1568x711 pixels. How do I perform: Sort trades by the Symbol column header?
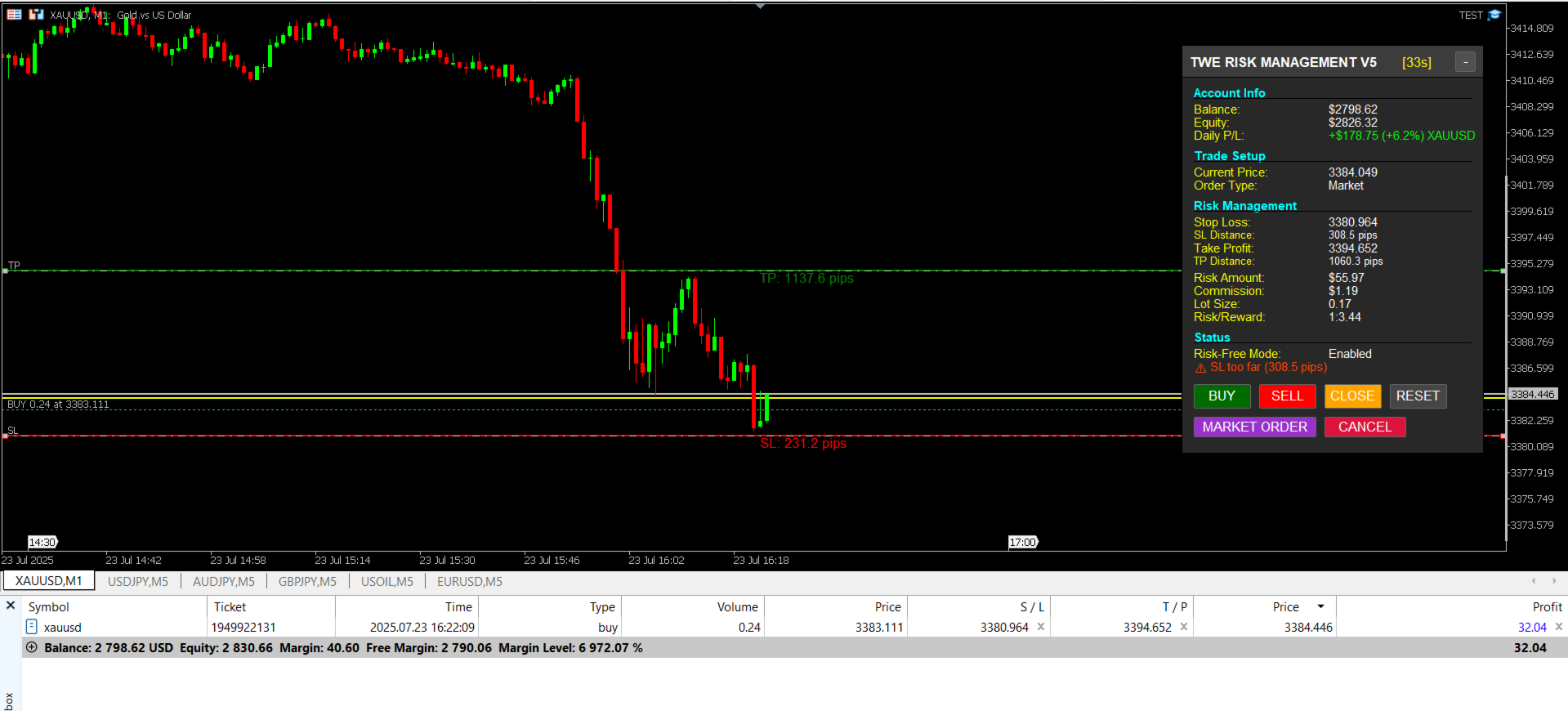coord(114,606)
